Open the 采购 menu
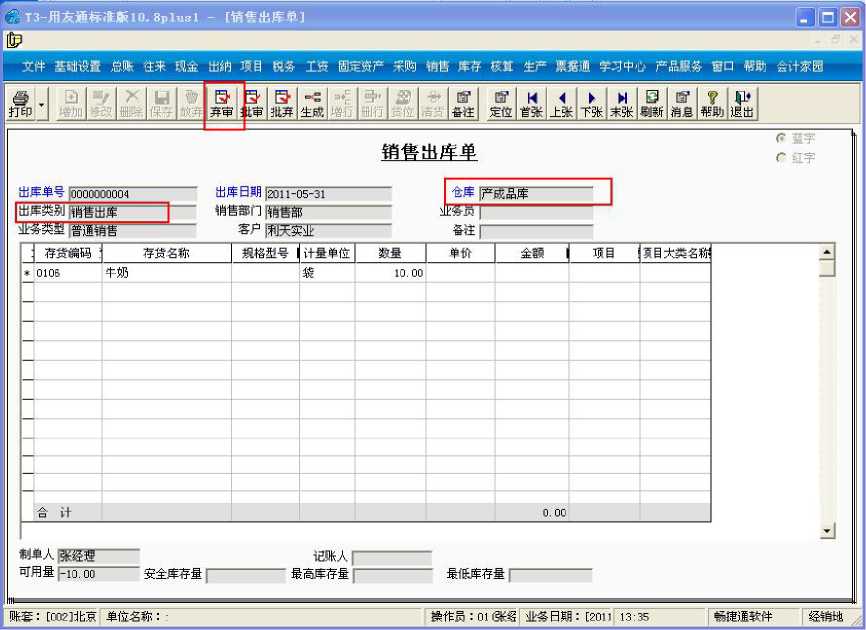The height and width of the screenshot is (630, 866). click(x=404, y=66)
